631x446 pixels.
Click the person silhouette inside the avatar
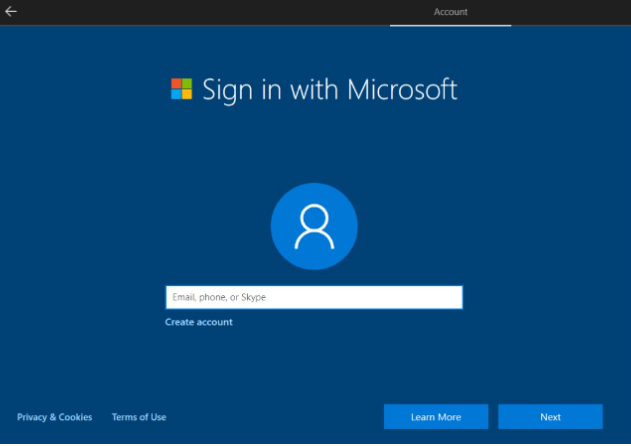click(x=314, y=226)
